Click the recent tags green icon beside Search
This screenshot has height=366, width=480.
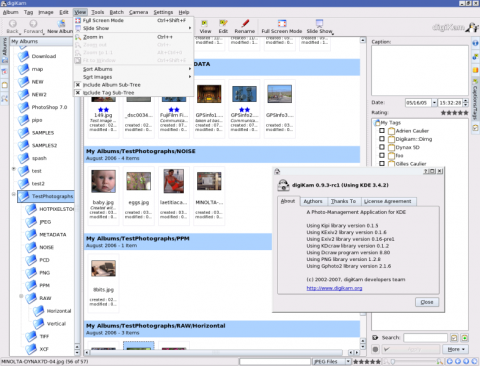[x=465, y=338]
